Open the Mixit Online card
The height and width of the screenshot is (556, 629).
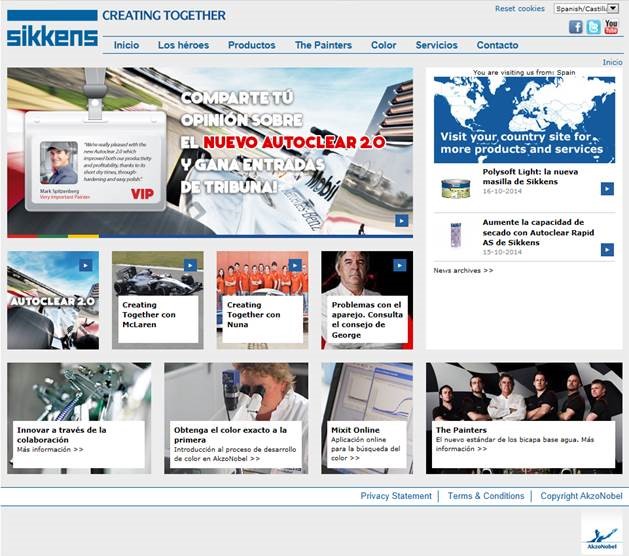point(367,418)
